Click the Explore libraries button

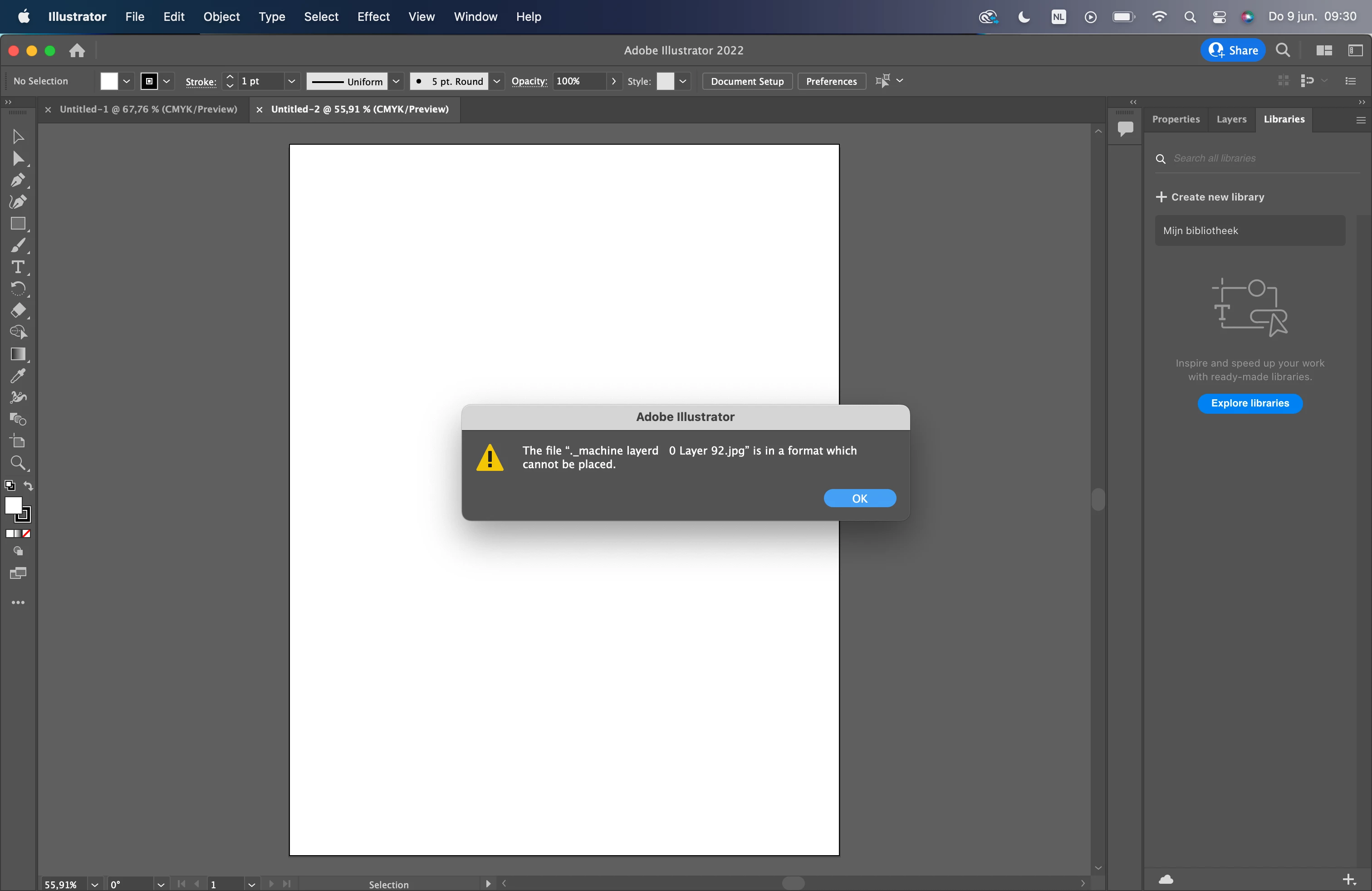[1249, 403]
